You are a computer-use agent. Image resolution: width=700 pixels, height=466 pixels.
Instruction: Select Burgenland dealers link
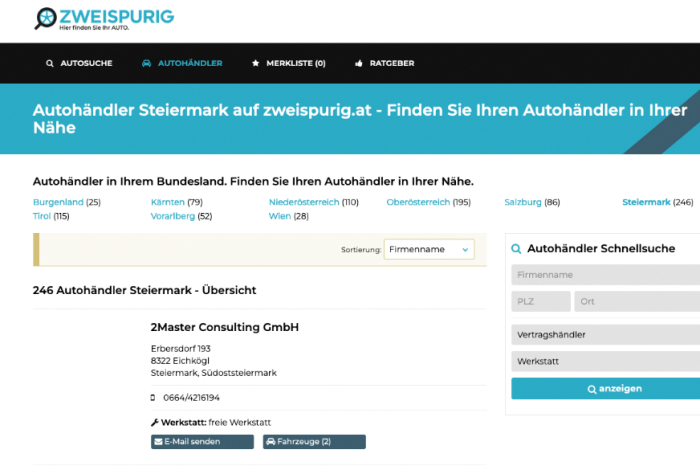coord(58,202)
